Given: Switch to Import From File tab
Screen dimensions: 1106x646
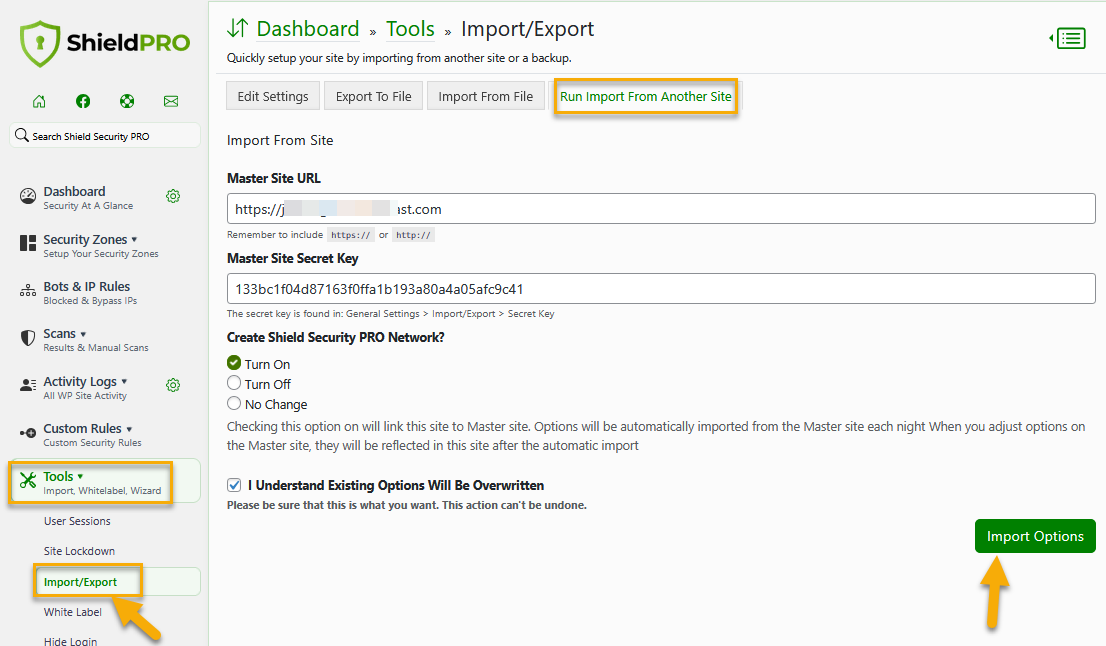Looking at the screenshot, I should [x=485, y=96].
